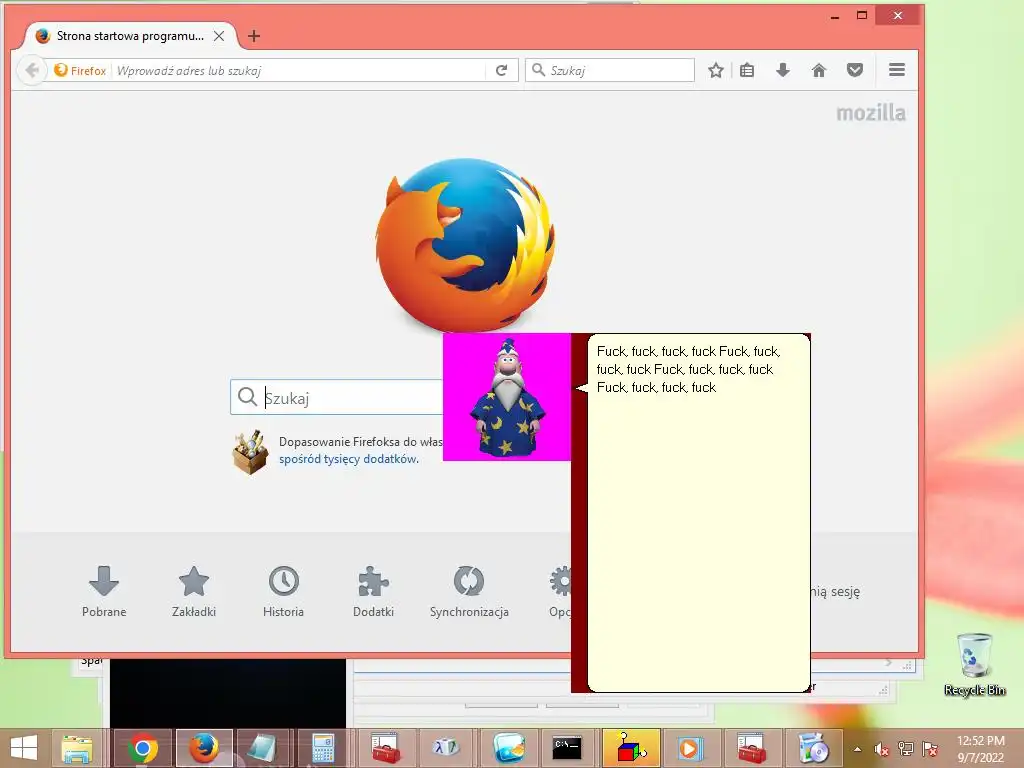The image size is (1024, 768).
Task: Open the Action Center flag icon
Action: tap(930, 749)
